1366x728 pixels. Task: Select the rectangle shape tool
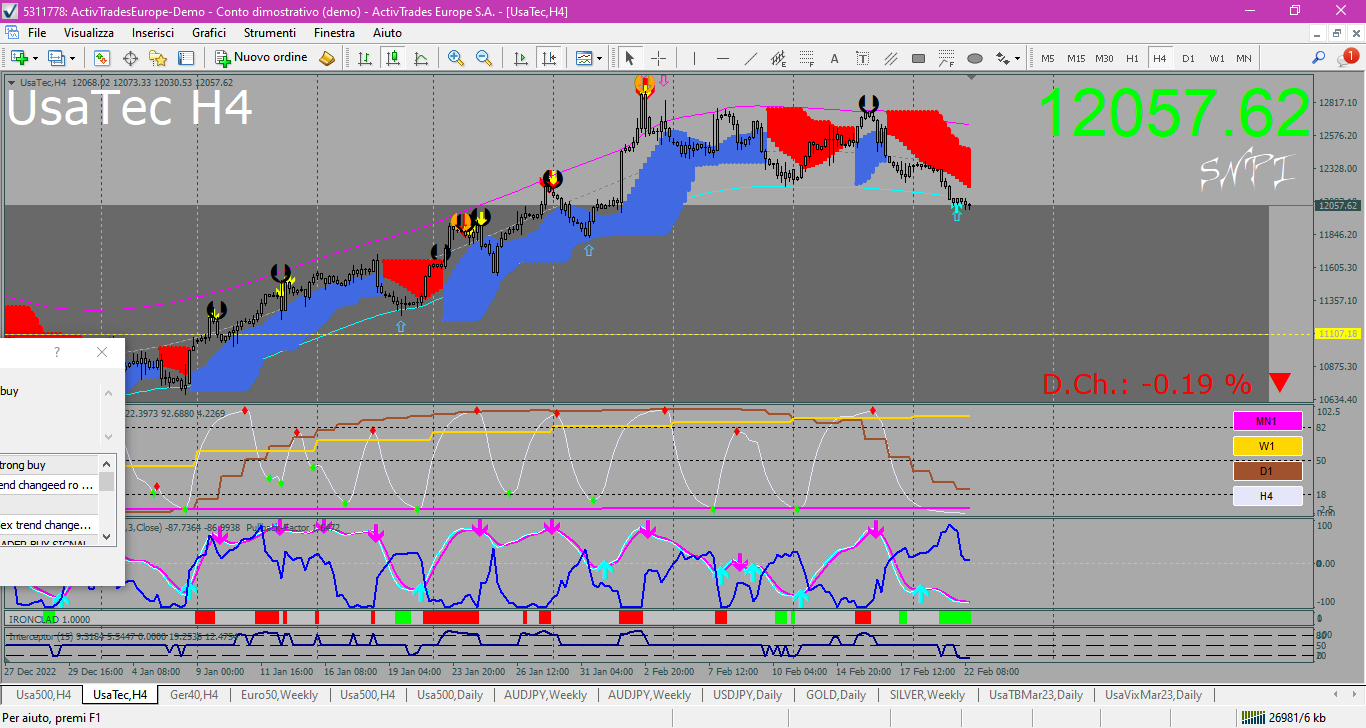pyautogui.click(x=918, y=58)
